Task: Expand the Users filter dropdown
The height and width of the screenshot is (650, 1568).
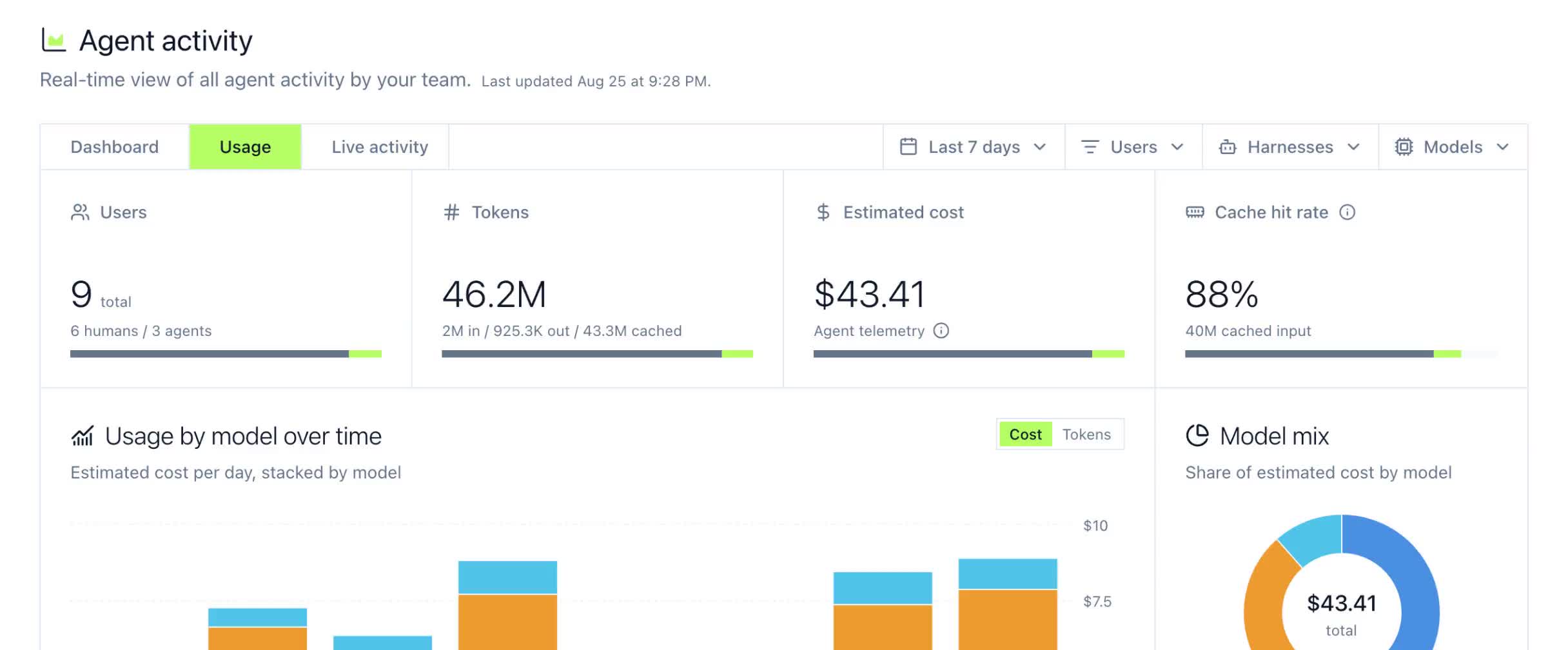Action: click(1133, 147)
